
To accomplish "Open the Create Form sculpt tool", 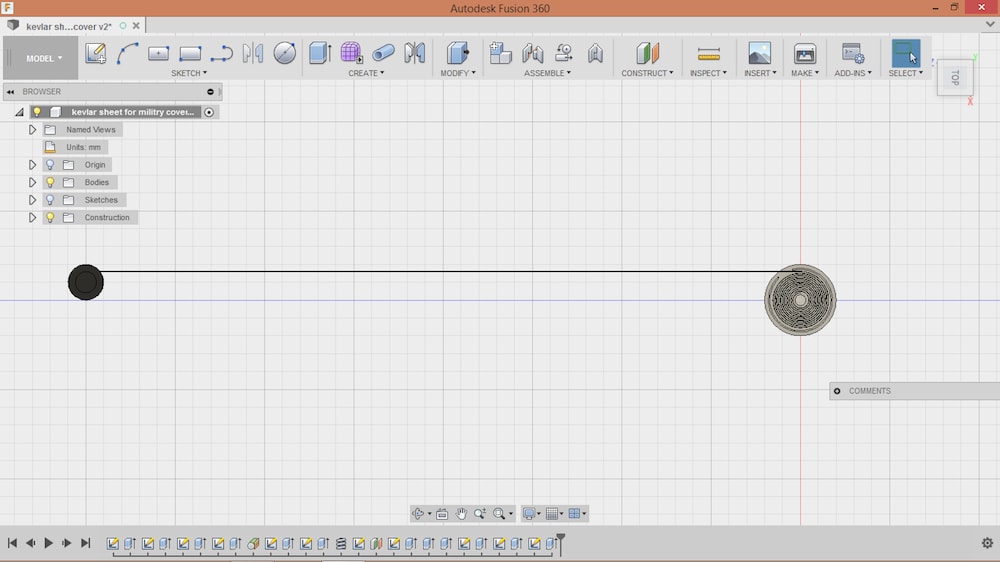I will (x=351, y=53).
